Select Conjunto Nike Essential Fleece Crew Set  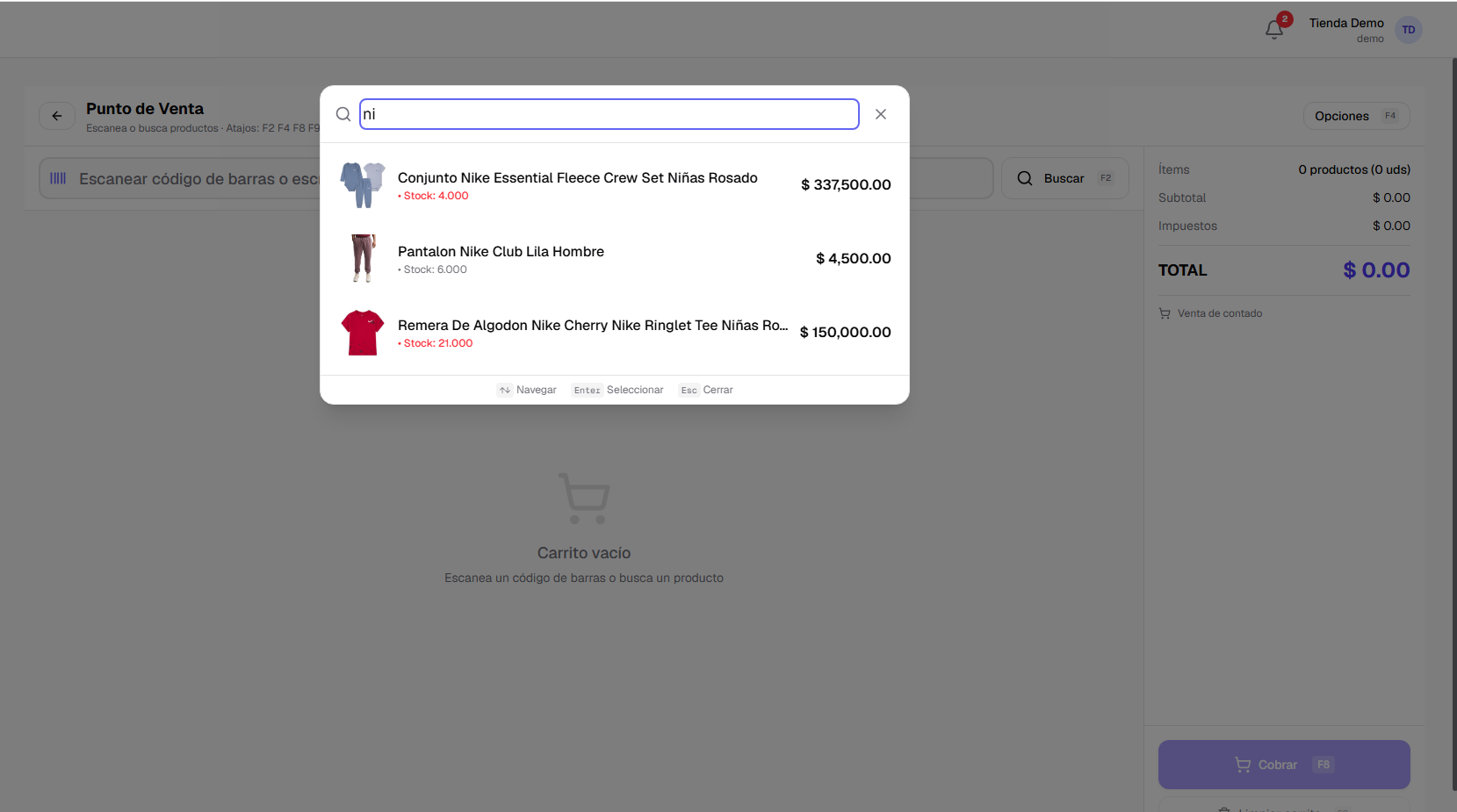(x=615, y=185)
